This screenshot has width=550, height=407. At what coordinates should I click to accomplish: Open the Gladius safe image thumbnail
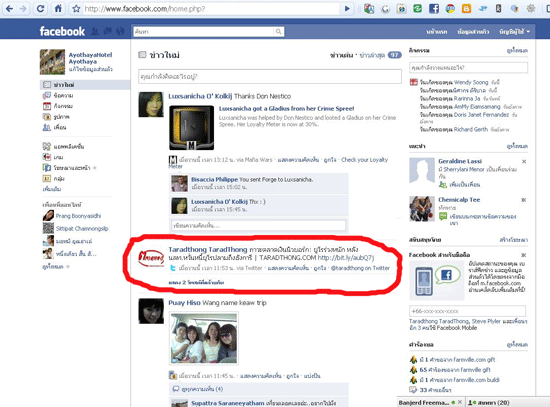[192, 128]
